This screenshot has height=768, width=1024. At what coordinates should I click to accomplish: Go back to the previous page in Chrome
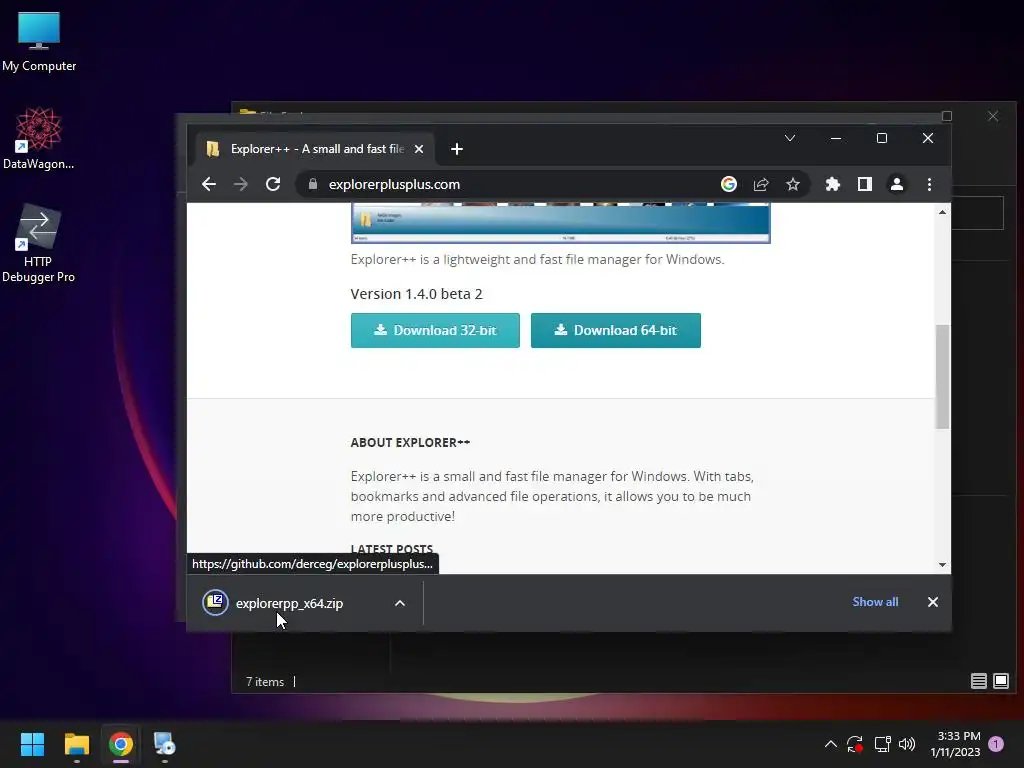point(209,185)
